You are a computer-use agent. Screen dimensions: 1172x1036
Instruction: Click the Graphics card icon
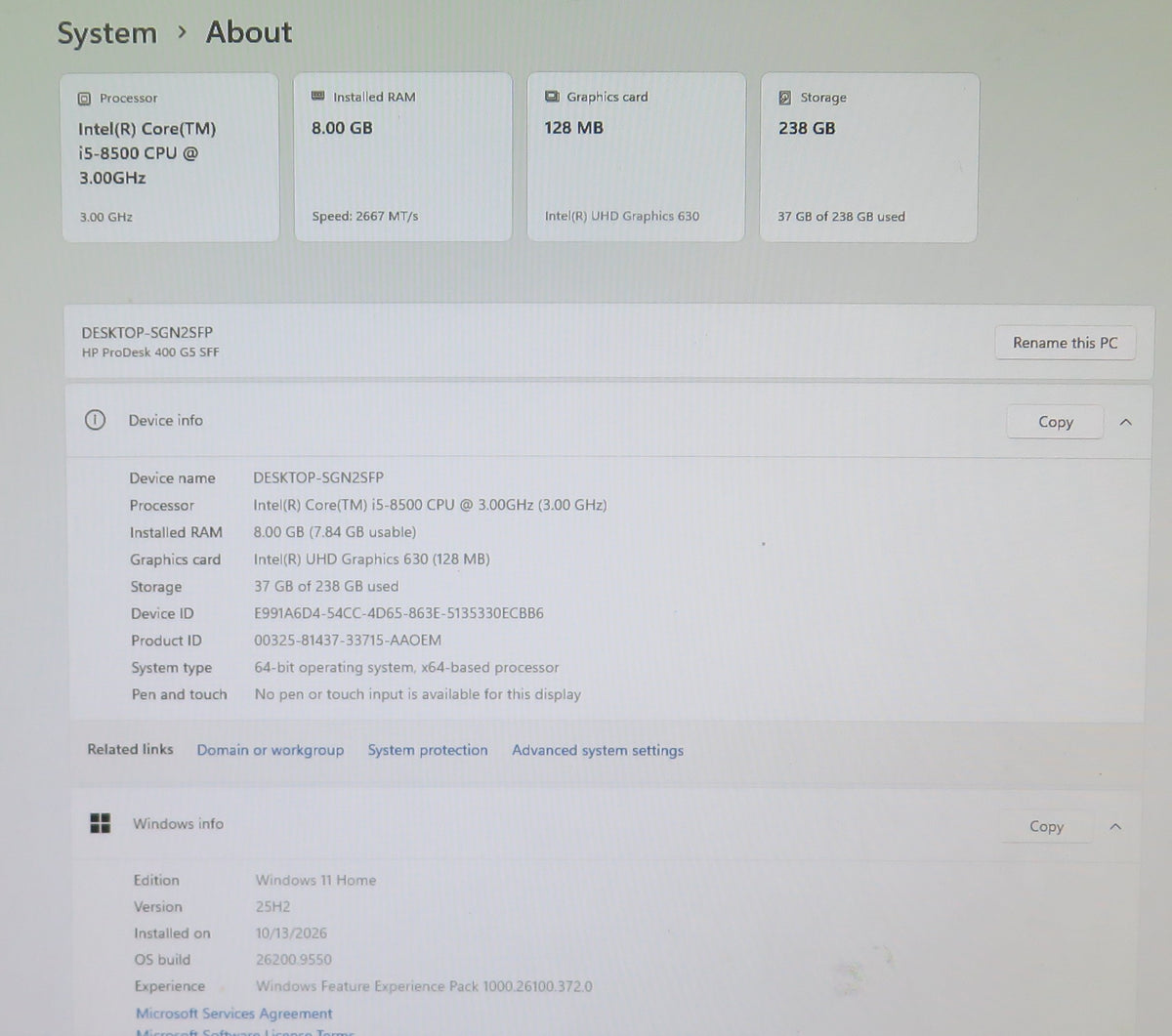click(552, 96)
